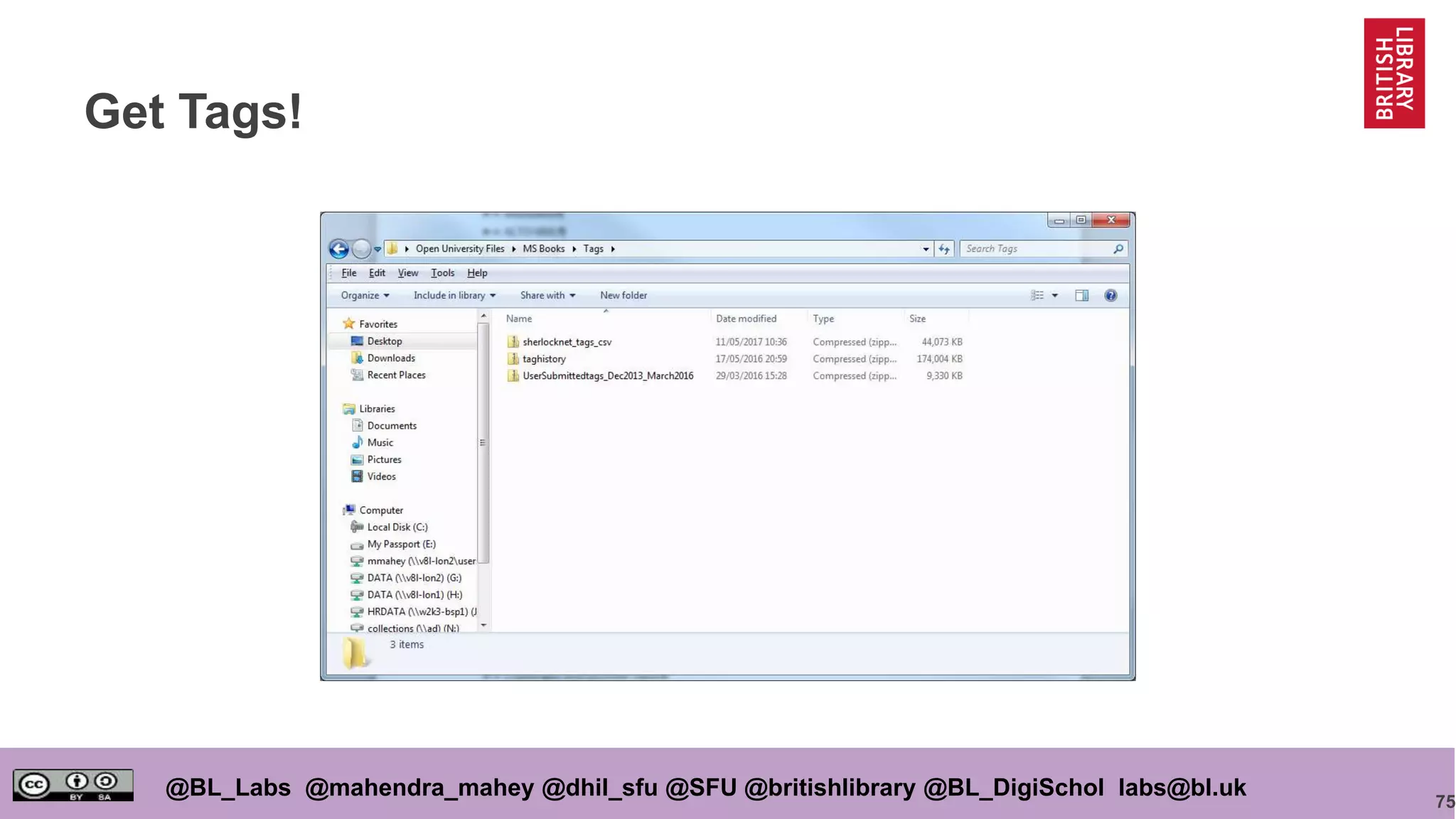
Task: Select Local Disk (C:) drive
Action: 397,528
